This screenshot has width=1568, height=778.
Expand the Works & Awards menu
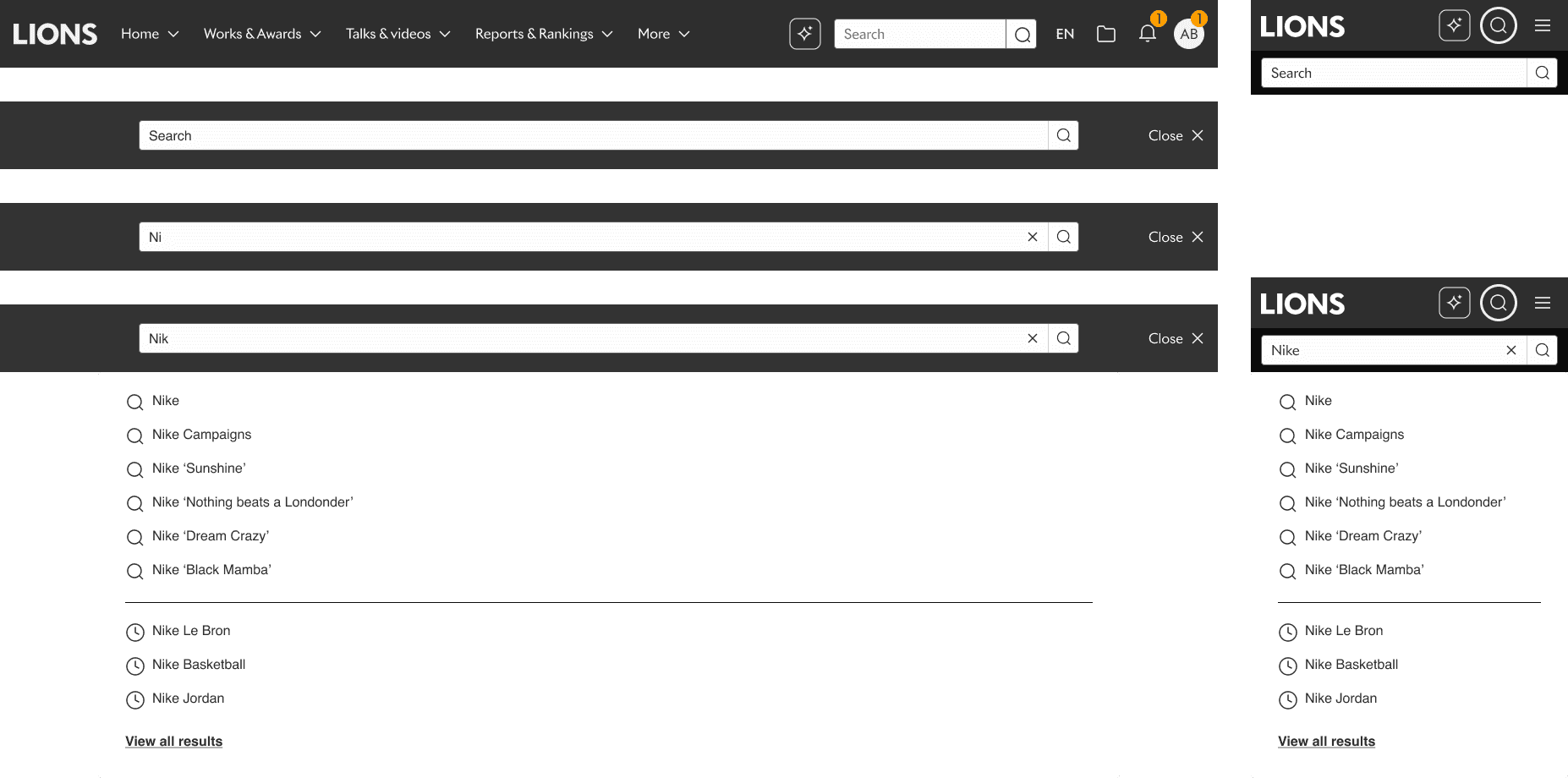pyautogui.click(x=262, y=34)
